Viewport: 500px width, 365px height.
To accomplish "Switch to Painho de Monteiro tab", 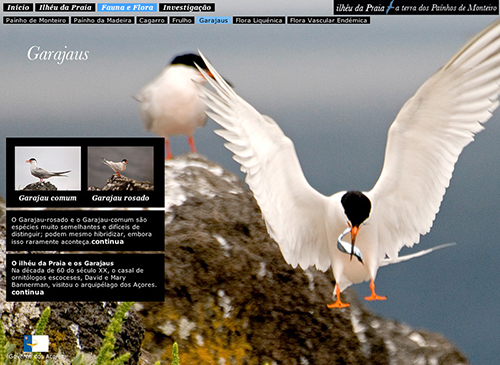I will click(x=36, y=20).
